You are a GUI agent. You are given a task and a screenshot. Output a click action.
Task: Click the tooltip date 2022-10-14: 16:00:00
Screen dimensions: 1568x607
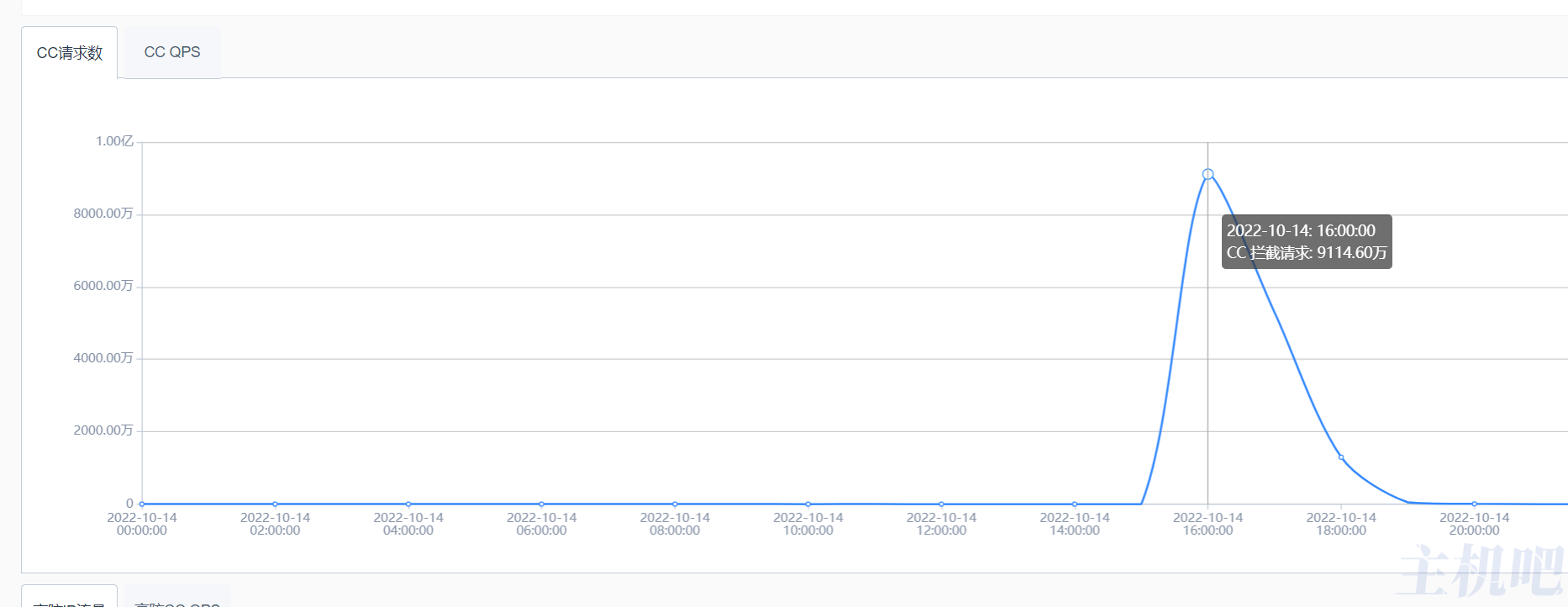(x=1301, y=230)
